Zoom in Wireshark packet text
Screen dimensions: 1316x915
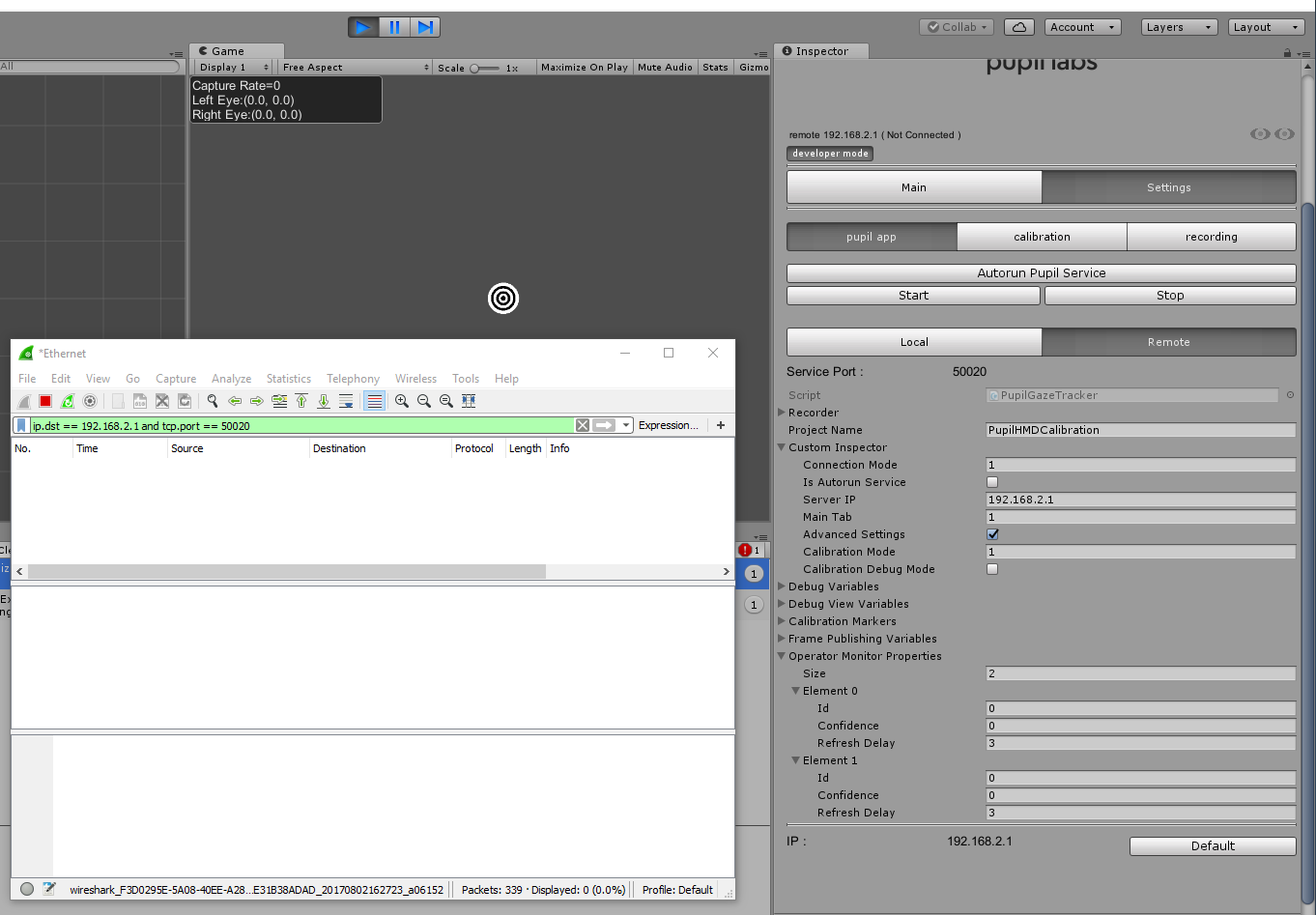pos(402,401)
